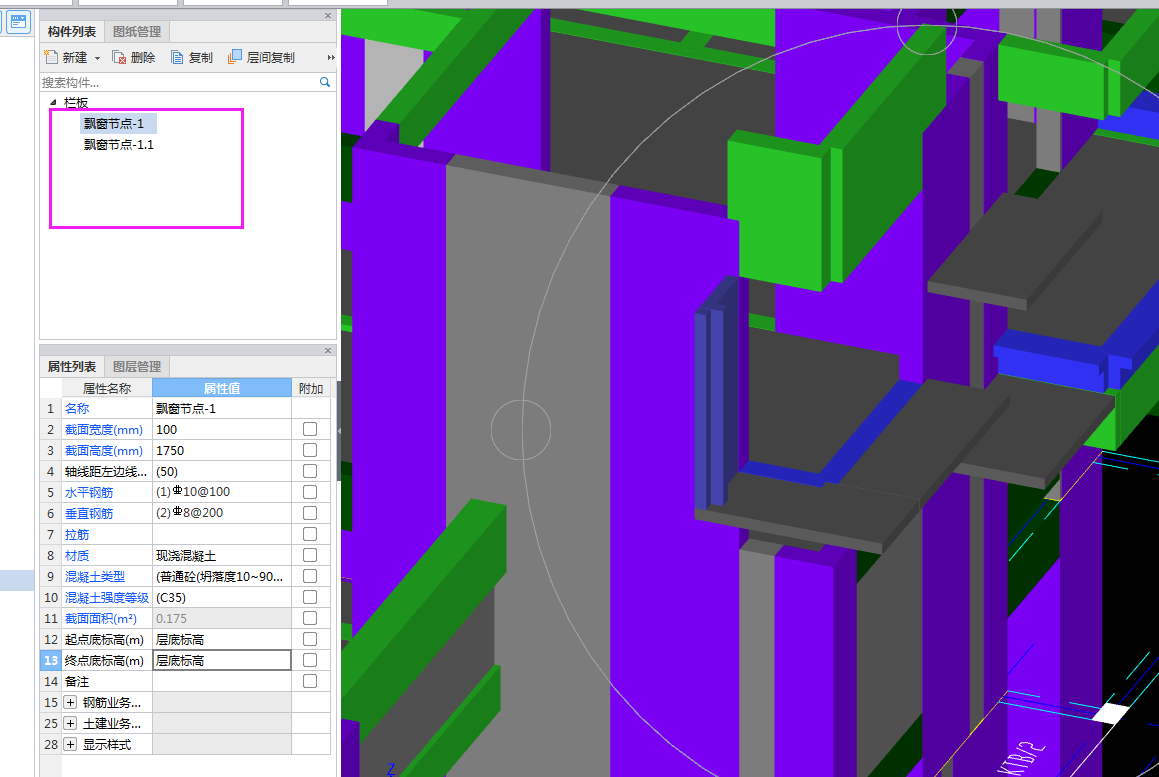
Task: Enable the 附加 checkbox for 水平钢筋
Action: click(x=310, y=492)
